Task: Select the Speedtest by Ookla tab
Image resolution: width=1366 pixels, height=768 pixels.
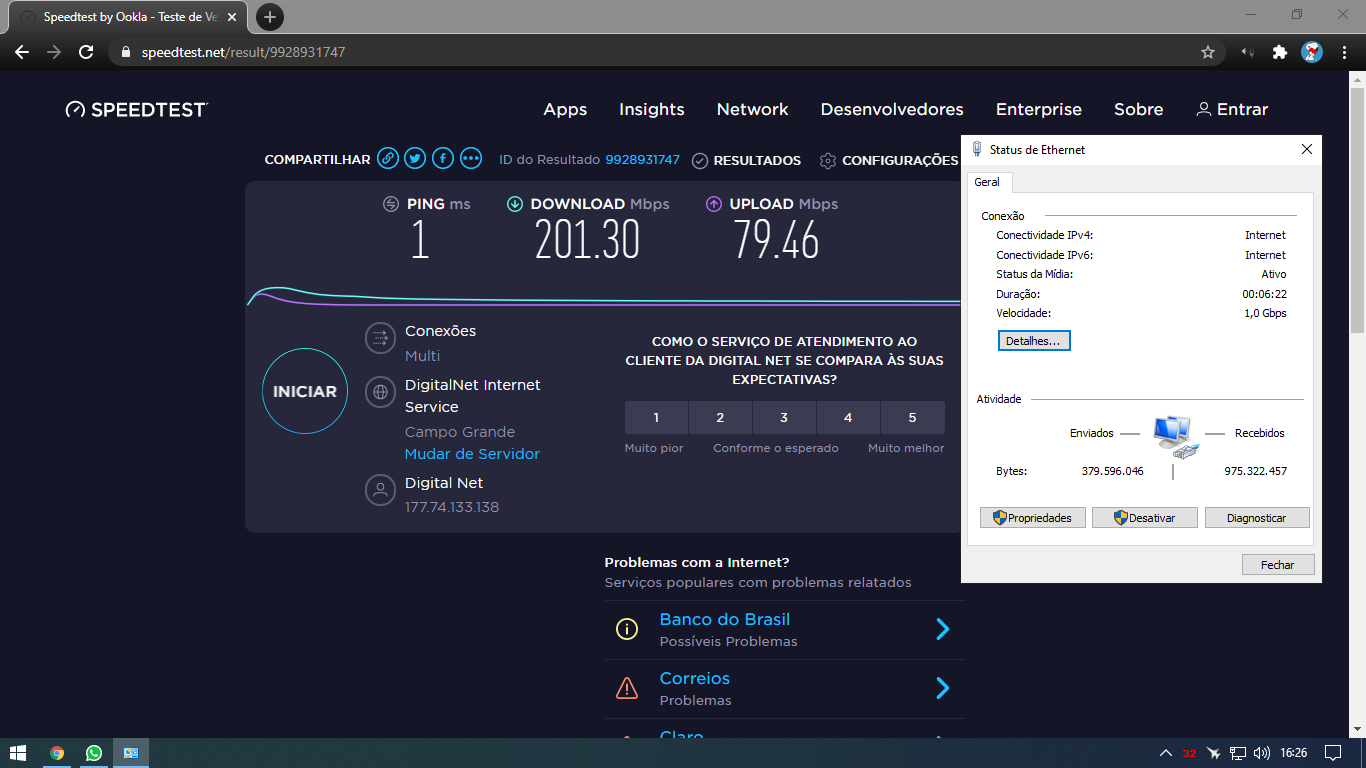Action: pos(127,17)
